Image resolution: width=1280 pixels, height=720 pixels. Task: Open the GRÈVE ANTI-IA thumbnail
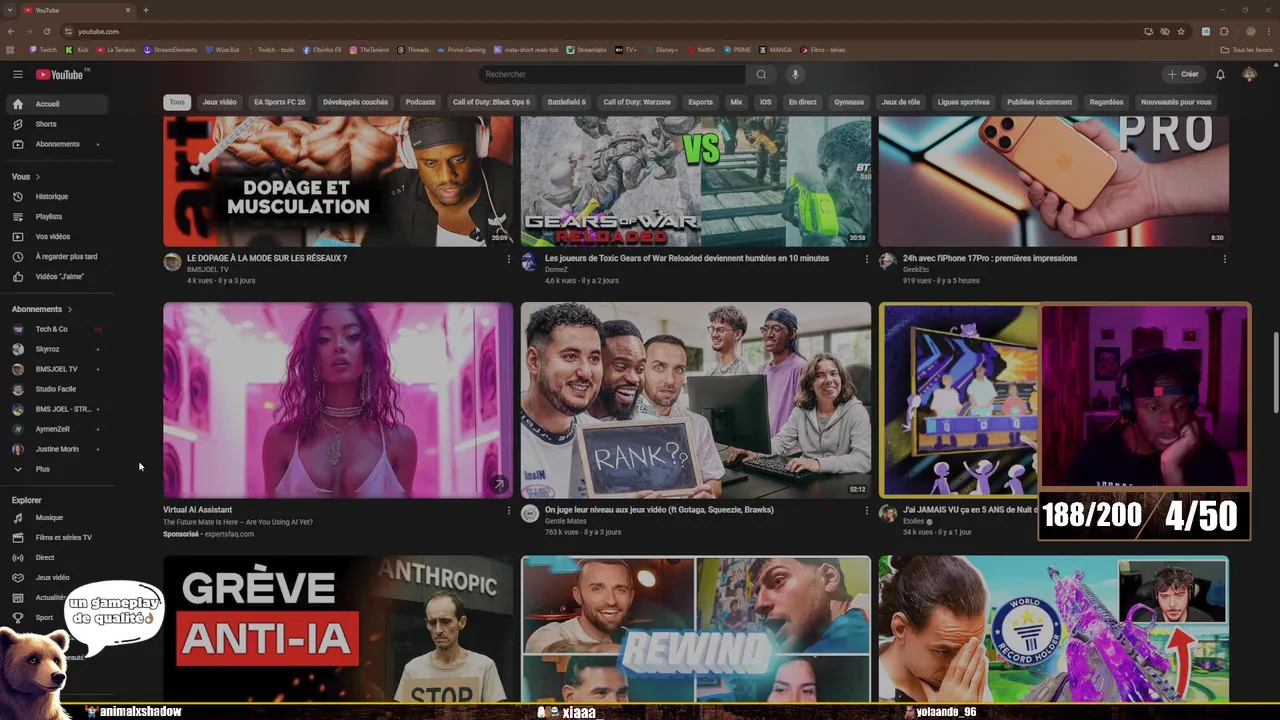(x=338, y=629)
